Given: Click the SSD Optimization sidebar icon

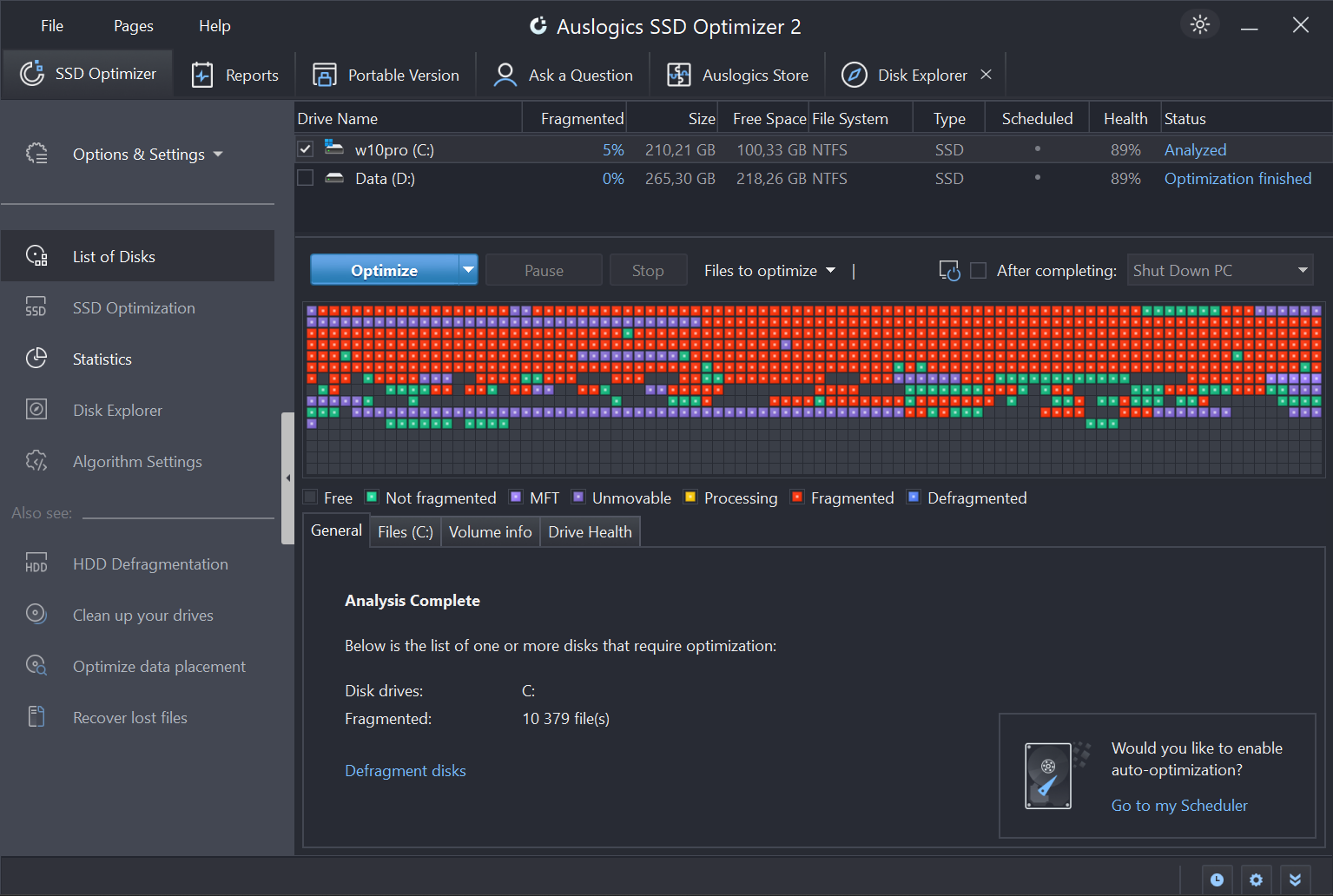Looking at the screenshot, I should click(36, 307).
